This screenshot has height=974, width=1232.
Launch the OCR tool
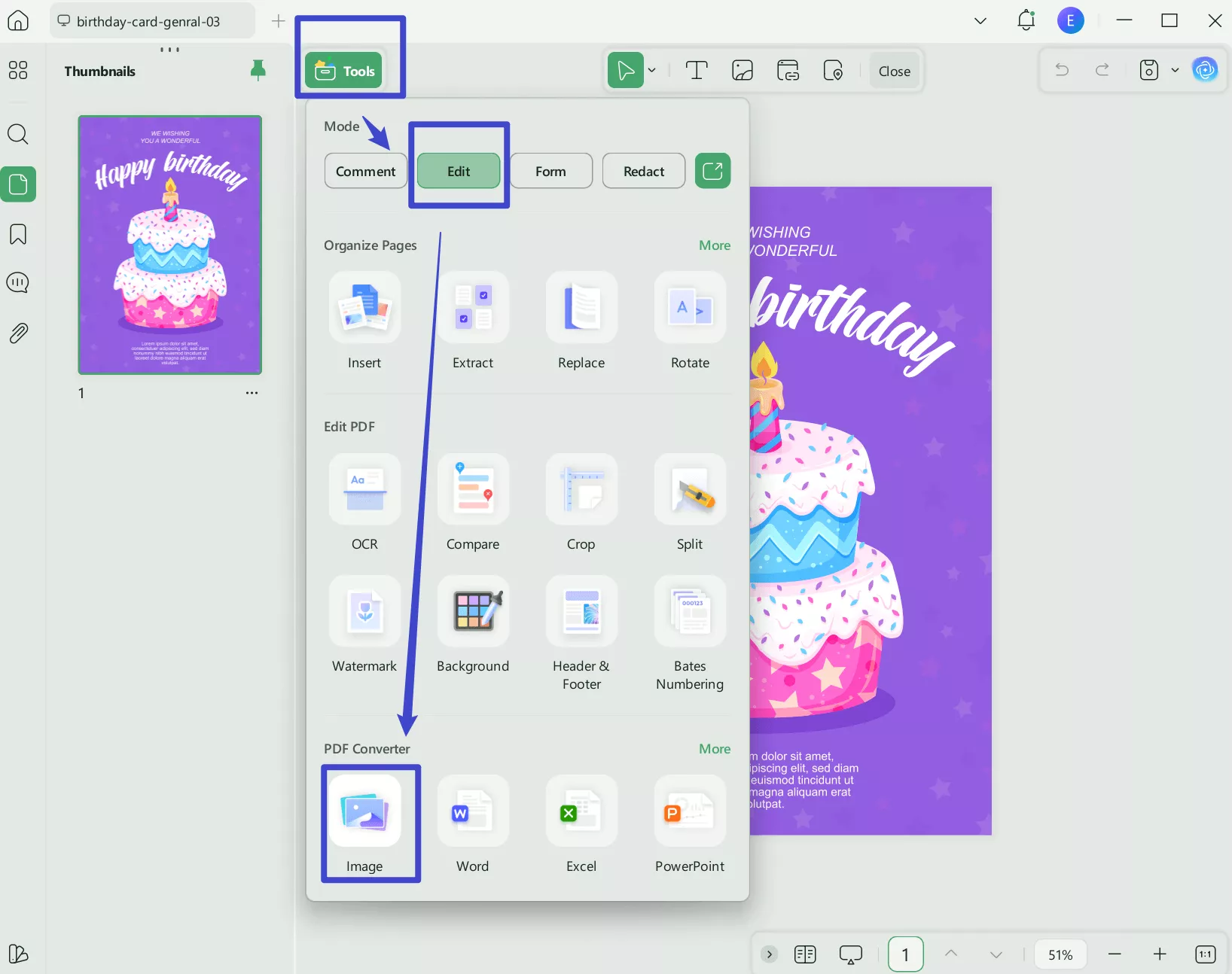(364, 503)
